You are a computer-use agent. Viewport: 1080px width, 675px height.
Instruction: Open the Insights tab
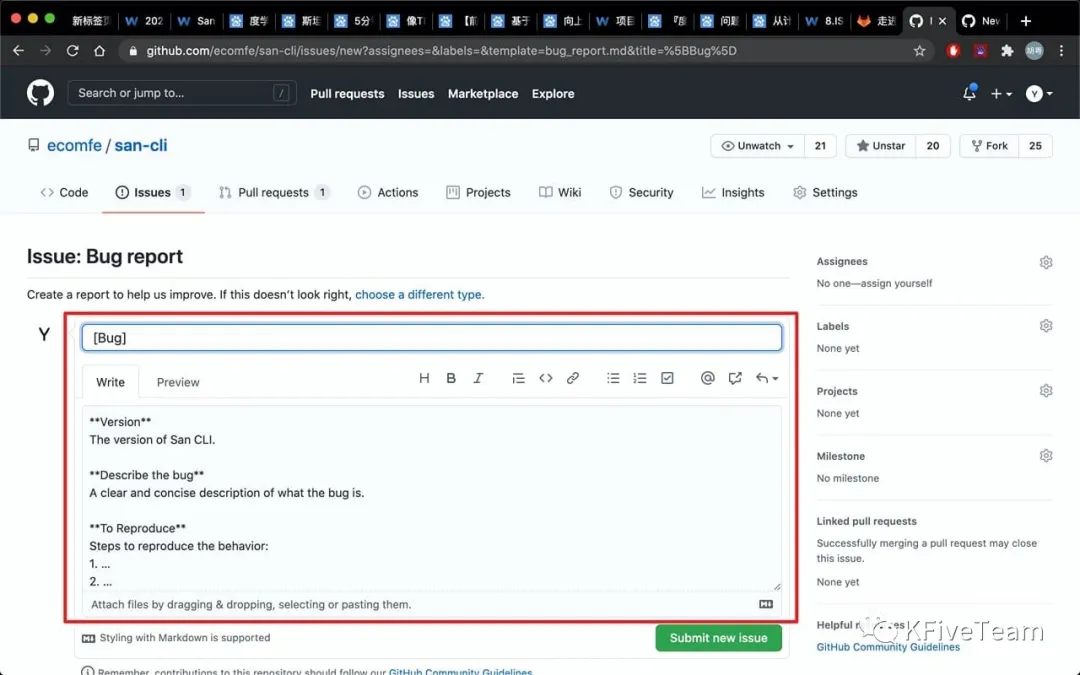pos(733,193)
